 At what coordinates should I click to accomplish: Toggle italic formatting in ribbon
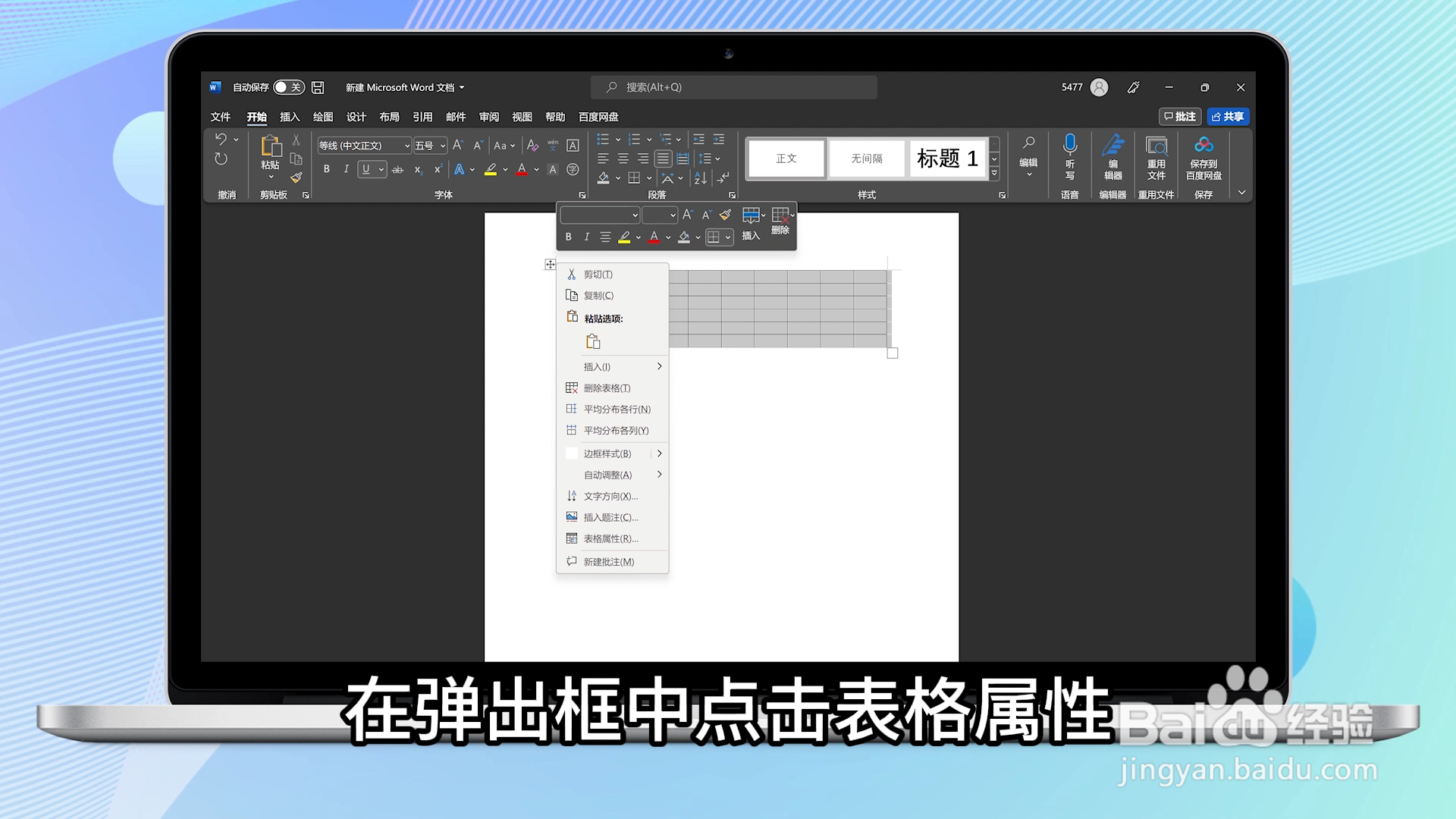coord(346,169)
